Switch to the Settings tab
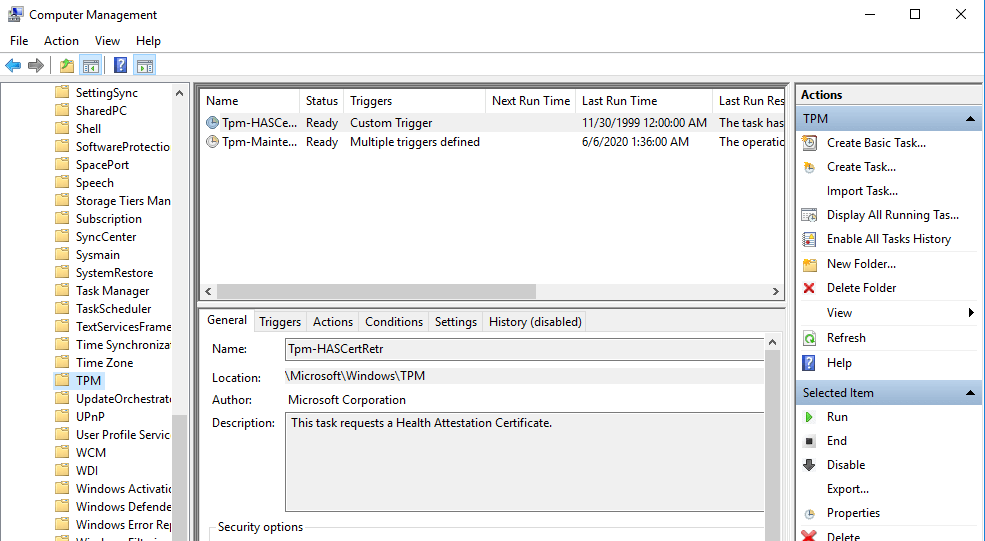 [x=456, y=322]
